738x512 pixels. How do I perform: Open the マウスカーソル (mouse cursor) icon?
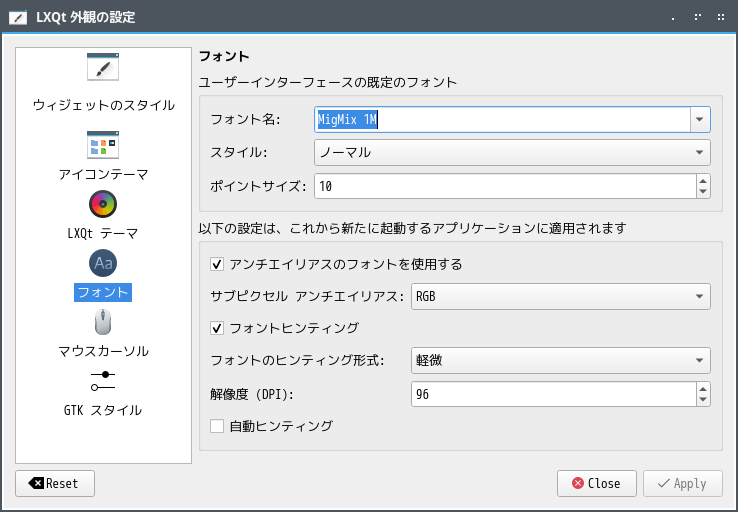point(103,322)
